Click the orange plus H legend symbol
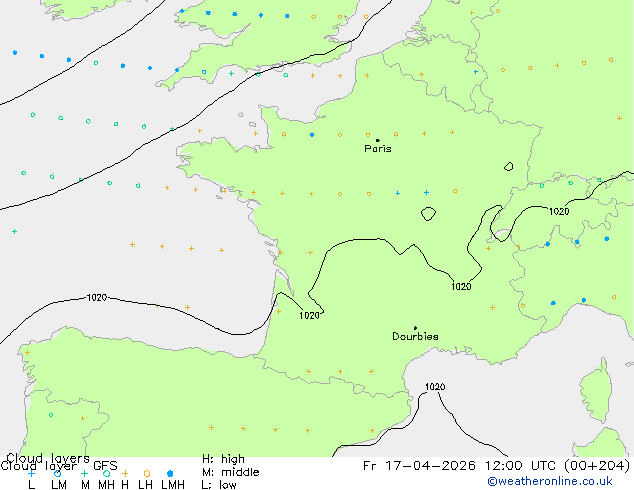Viewport: 634px width, 490px height. [125, 473]
